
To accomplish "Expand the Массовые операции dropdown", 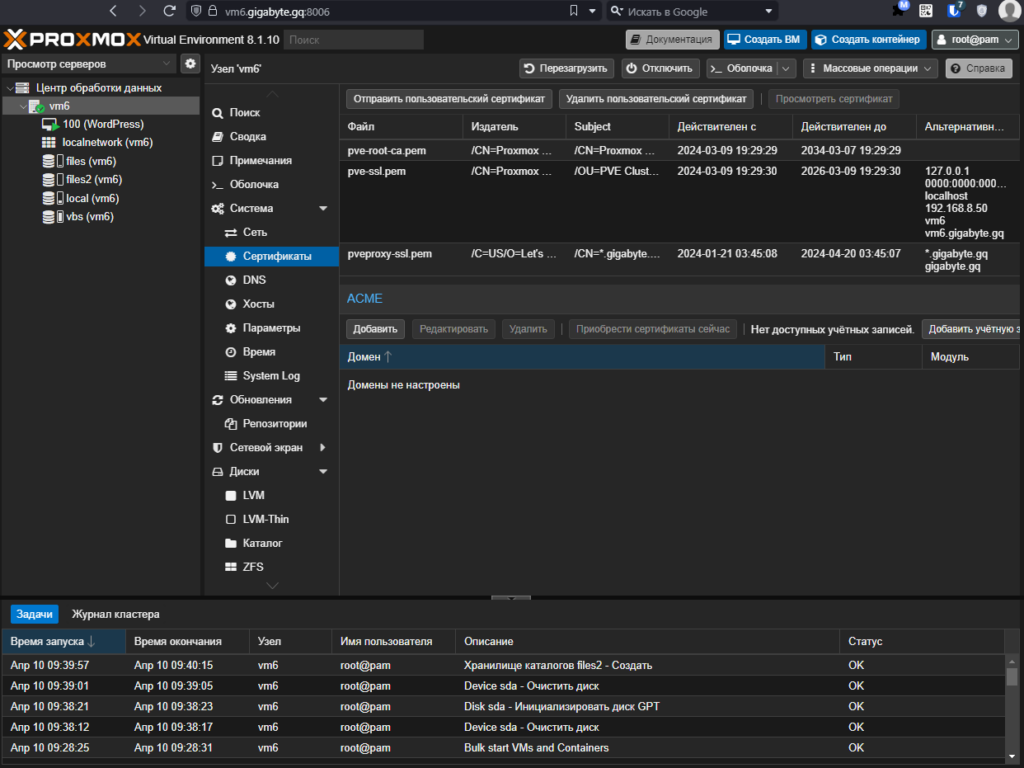I will coord(870,69).
